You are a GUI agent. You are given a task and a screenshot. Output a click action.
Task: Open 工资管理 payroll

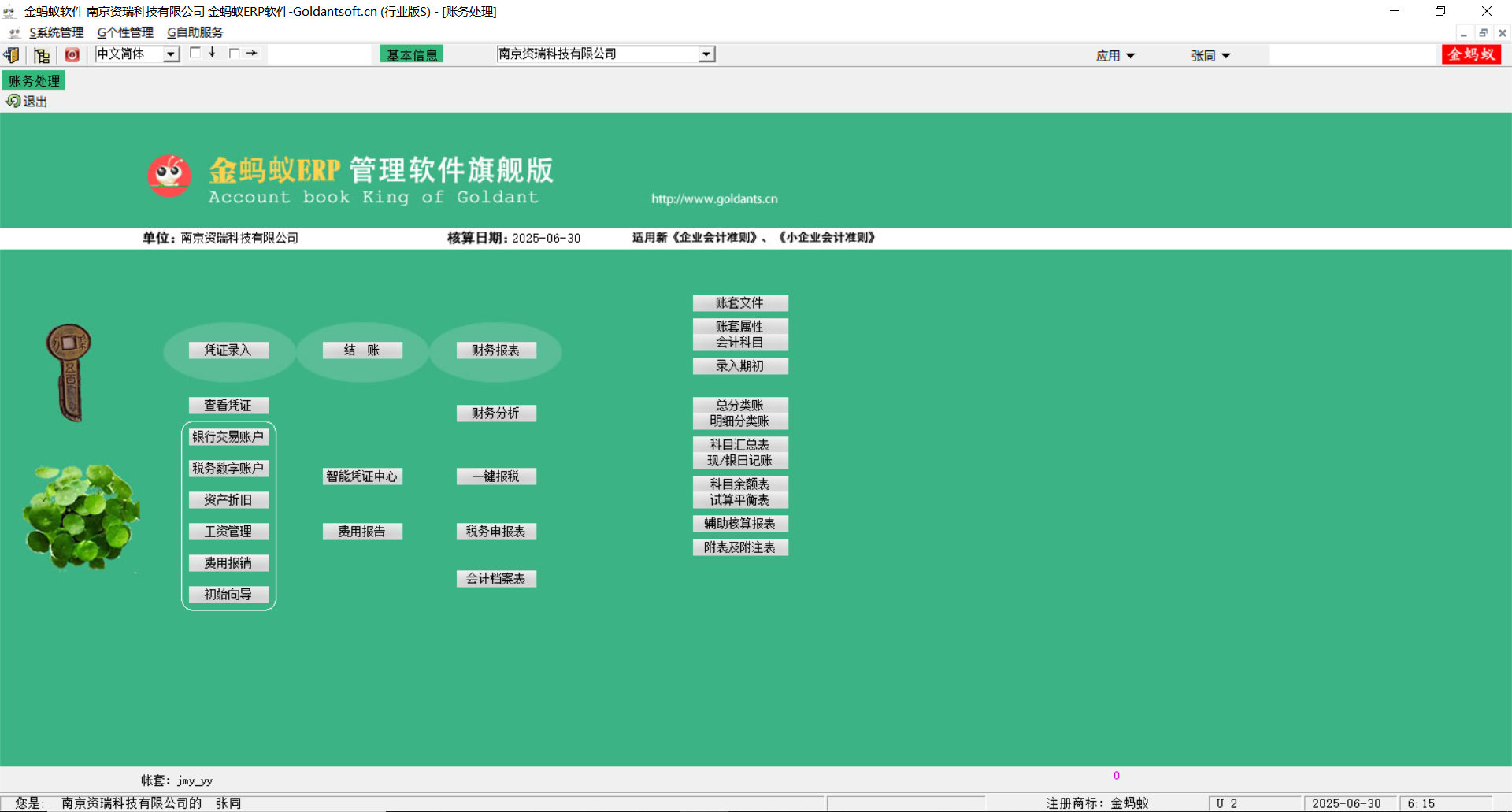click(228, 532)
